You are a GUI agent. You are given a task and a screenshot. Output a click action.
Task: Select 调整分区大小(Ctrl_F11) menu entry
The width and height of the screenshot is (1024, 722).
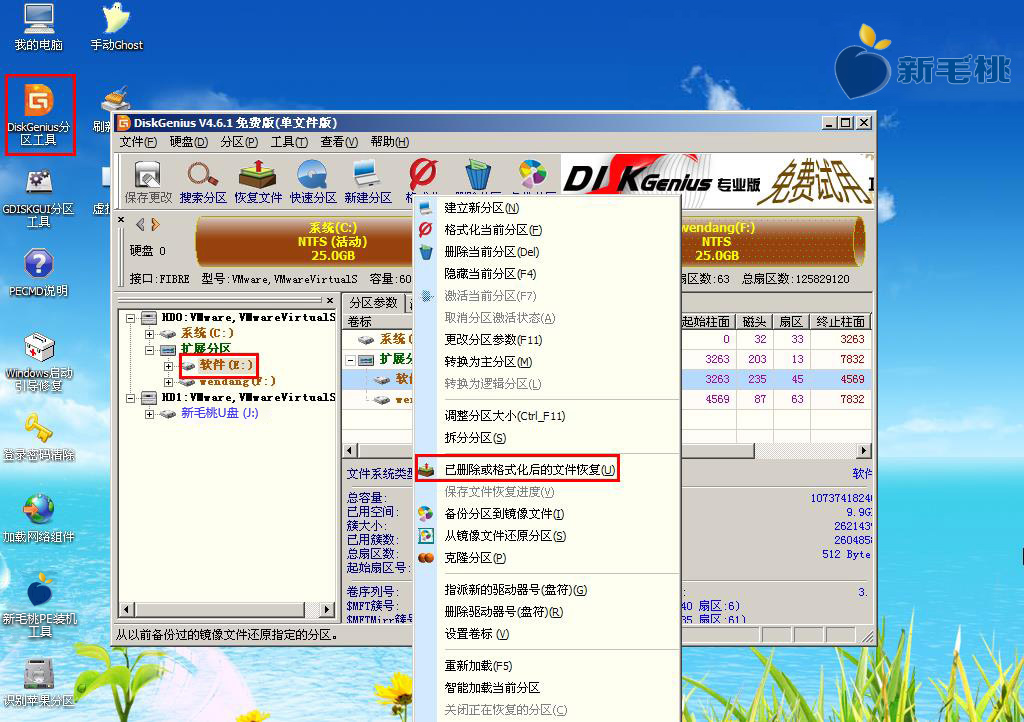click(x=547, y=416)
